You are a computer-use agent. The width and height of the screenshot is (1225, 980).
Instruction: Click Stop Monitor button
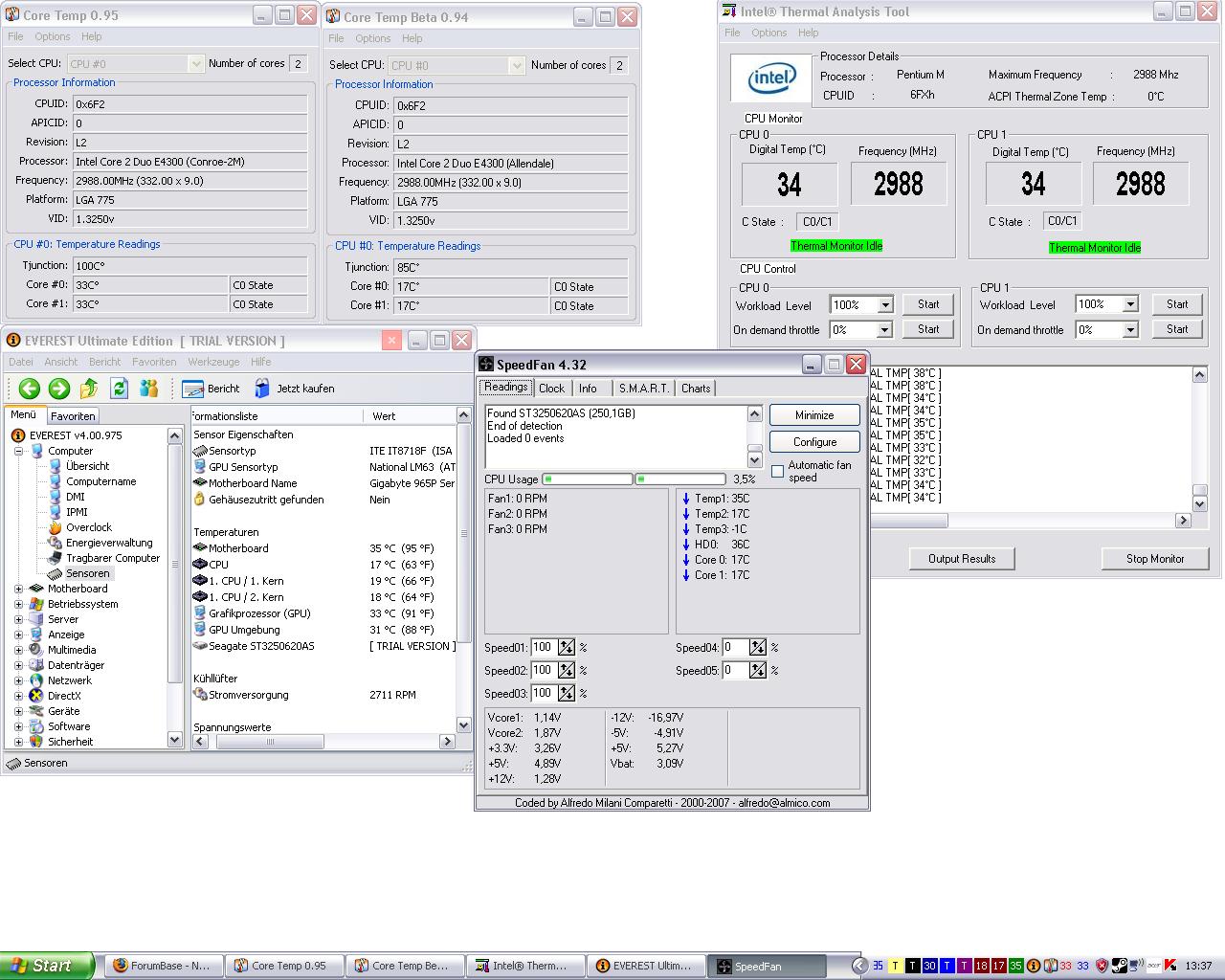[1154, 559]
